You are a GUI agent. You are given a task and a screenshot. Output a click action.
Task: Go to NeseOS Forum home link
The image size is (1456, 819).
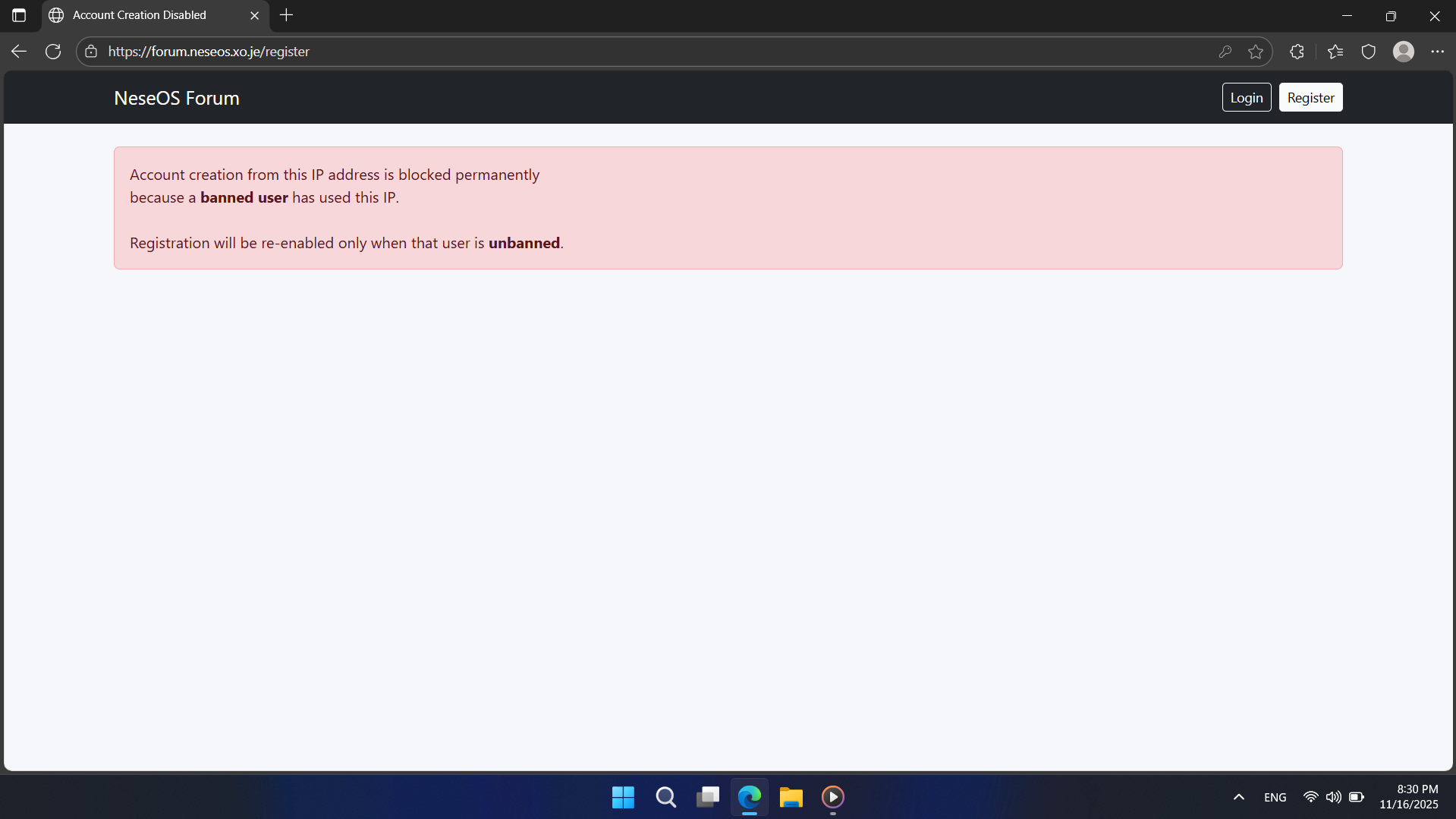click(x=177, y=99)
